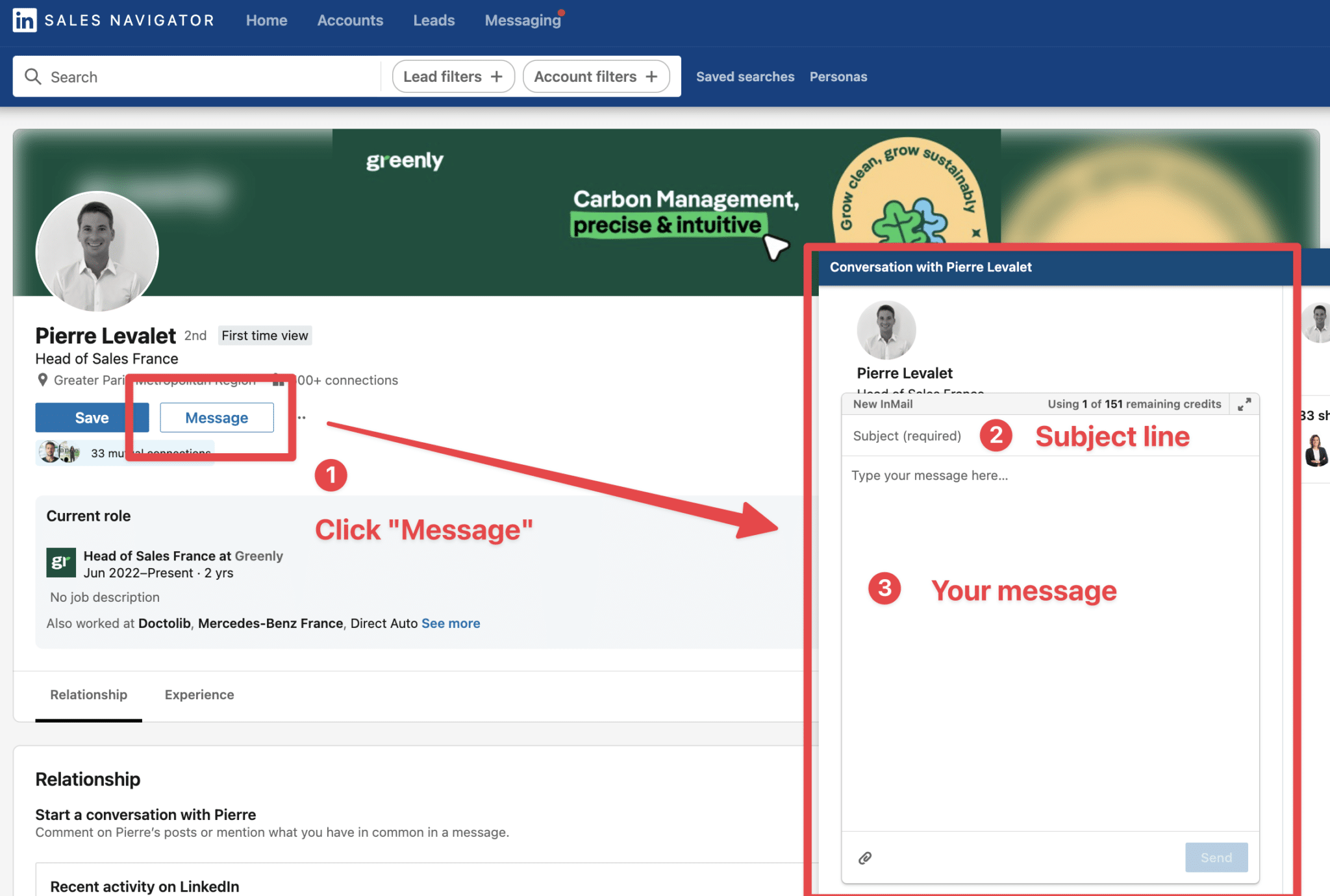The image size is (1330, 896).
Task: Expand 'See more' in Pierre's work history
Action: [x=451, y=623]
